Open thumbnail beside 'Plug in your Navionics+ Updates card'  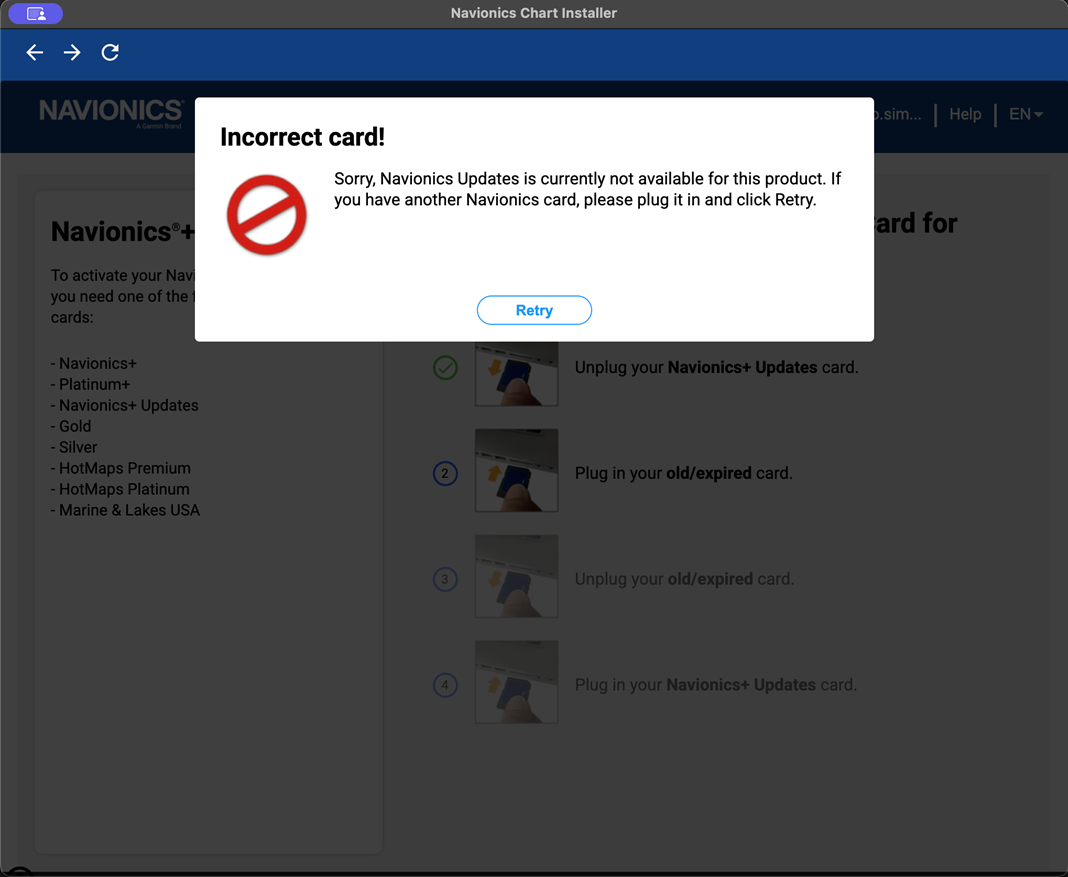tap(516, 682)
